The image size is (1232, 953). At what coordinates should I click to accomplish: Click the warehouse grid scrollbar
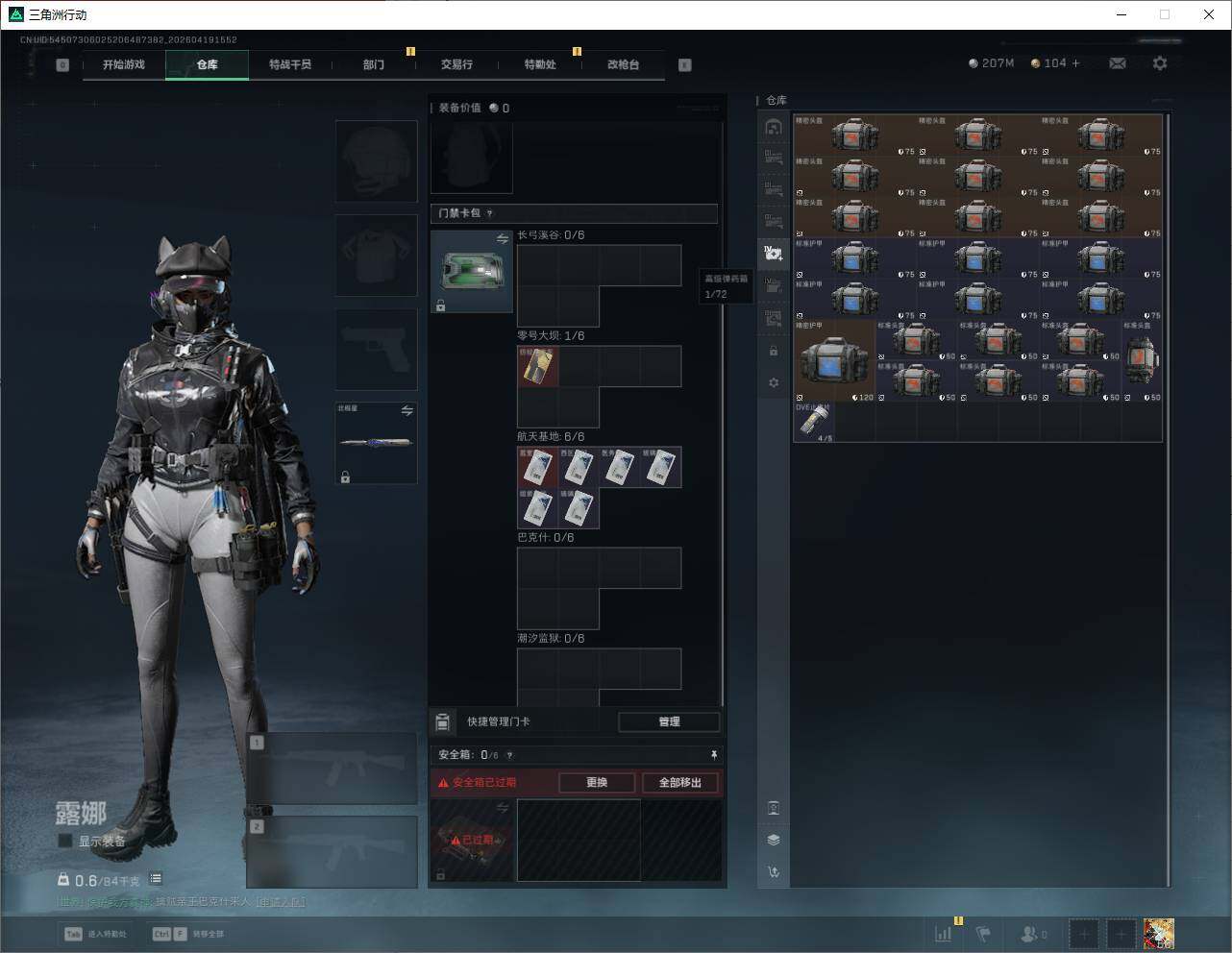[x=1169, y=500]
